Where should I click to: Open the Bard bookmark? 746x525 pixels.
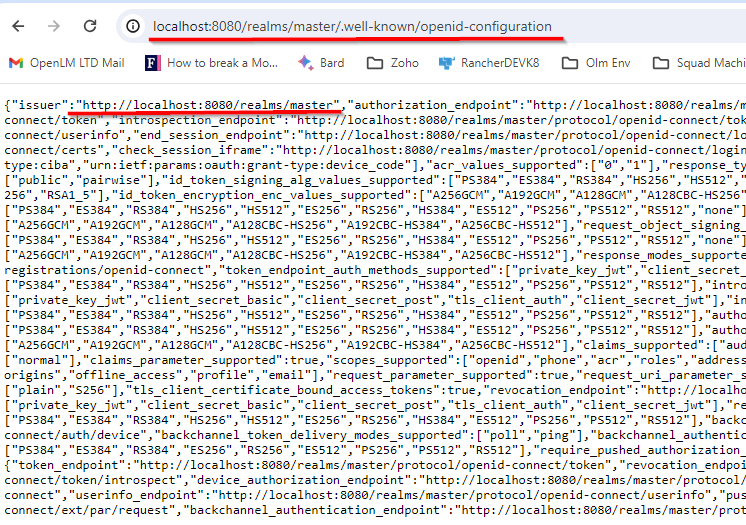tap(320, 62)
